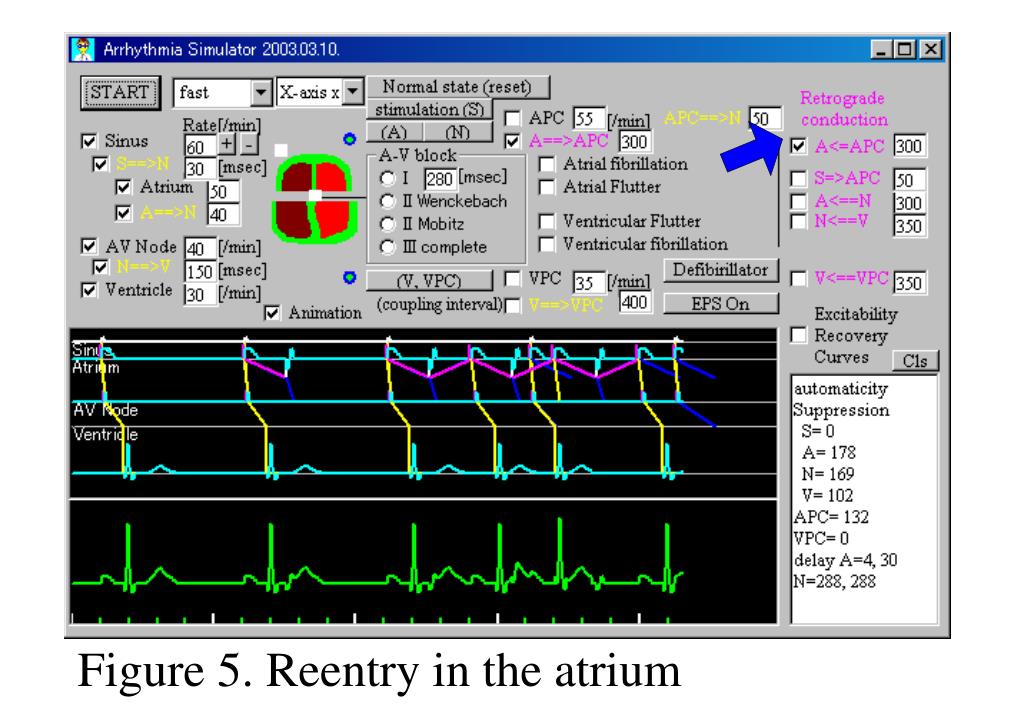
Task: Open the fast speed dropdown
Action: [261, 93]
